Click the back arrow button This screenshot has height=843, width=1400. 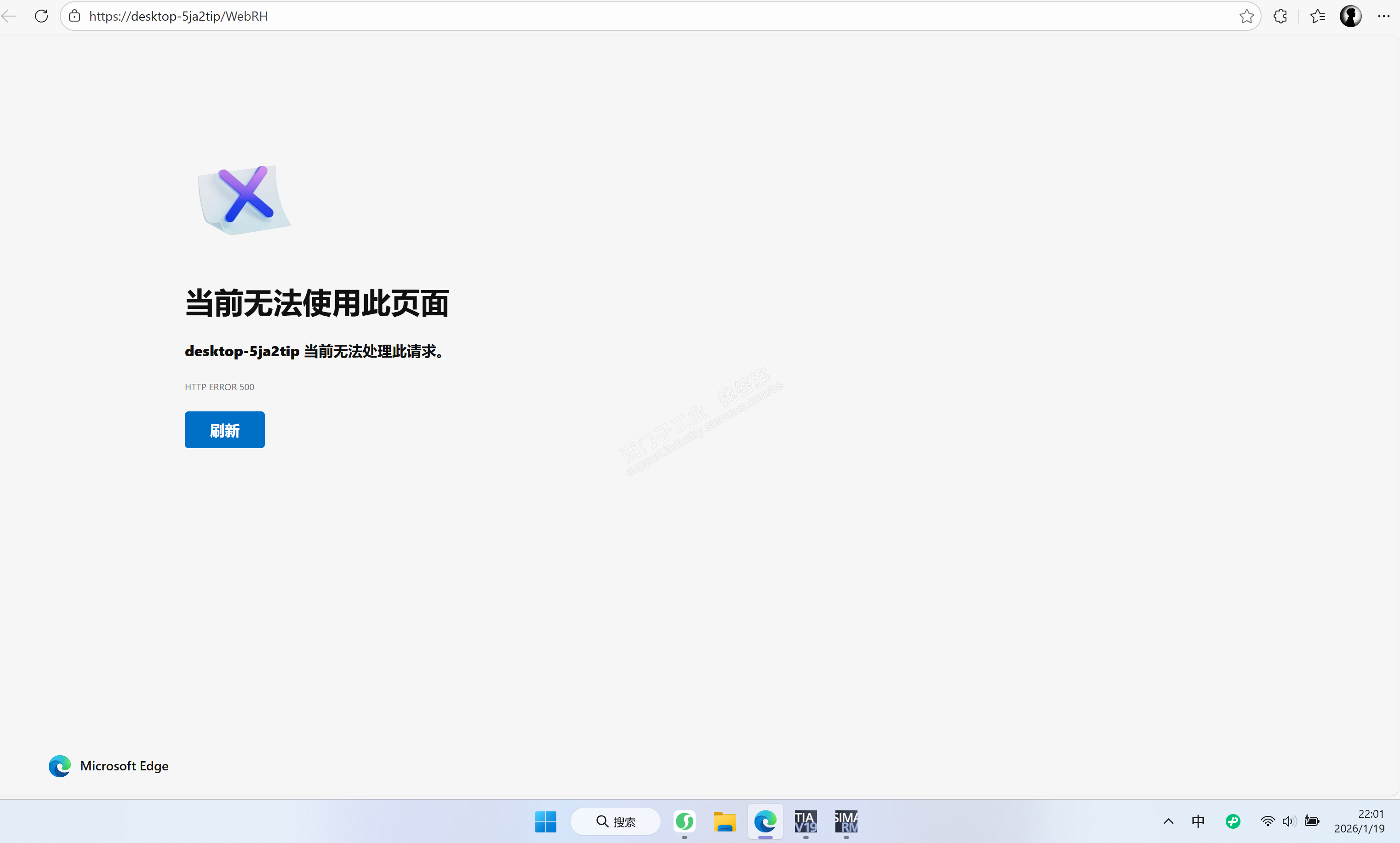[9, 16]
